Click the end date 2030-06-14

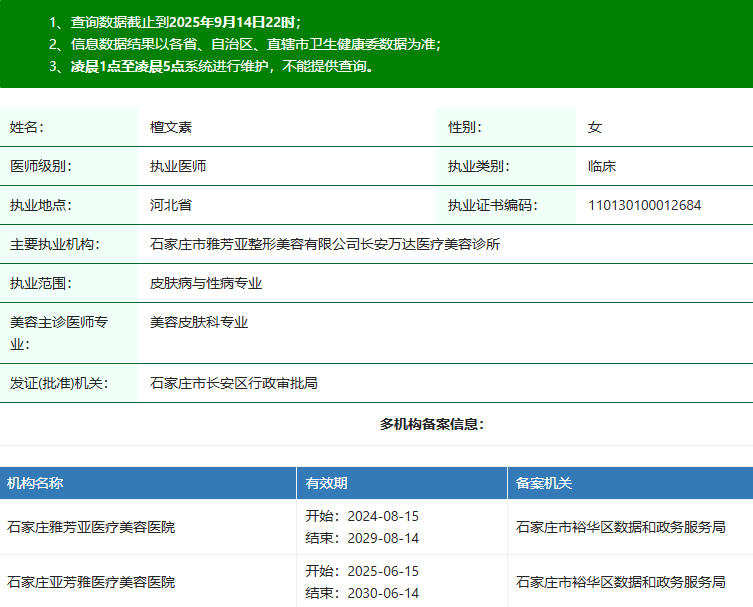(383, 592)
